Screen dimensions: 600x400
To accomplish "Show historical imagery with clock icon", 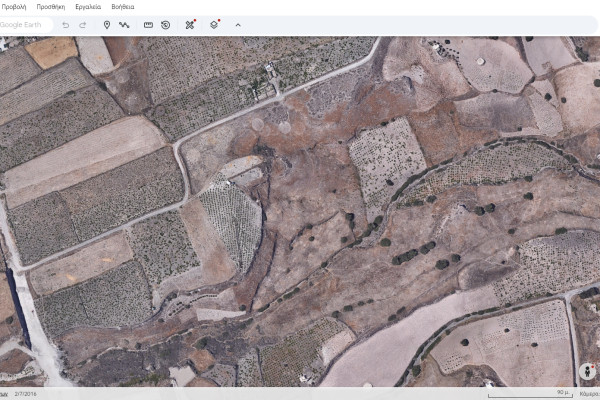I will [165, 24].
